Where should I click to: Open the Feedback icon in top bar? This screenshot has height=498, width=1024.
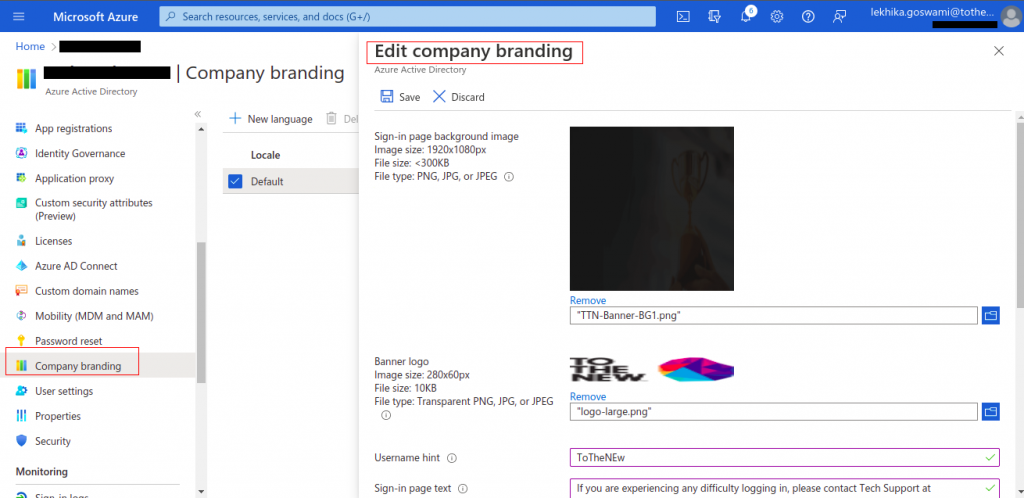840,16
